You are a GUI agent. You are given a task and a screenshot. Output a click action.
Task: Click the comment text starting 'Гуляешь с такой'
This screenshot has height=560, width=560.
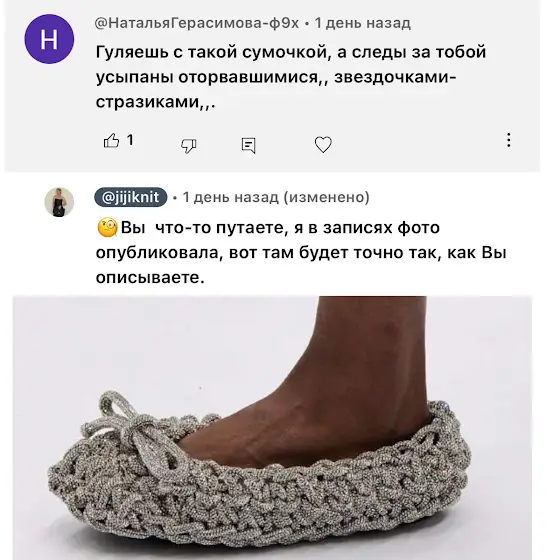pos(291,77)
